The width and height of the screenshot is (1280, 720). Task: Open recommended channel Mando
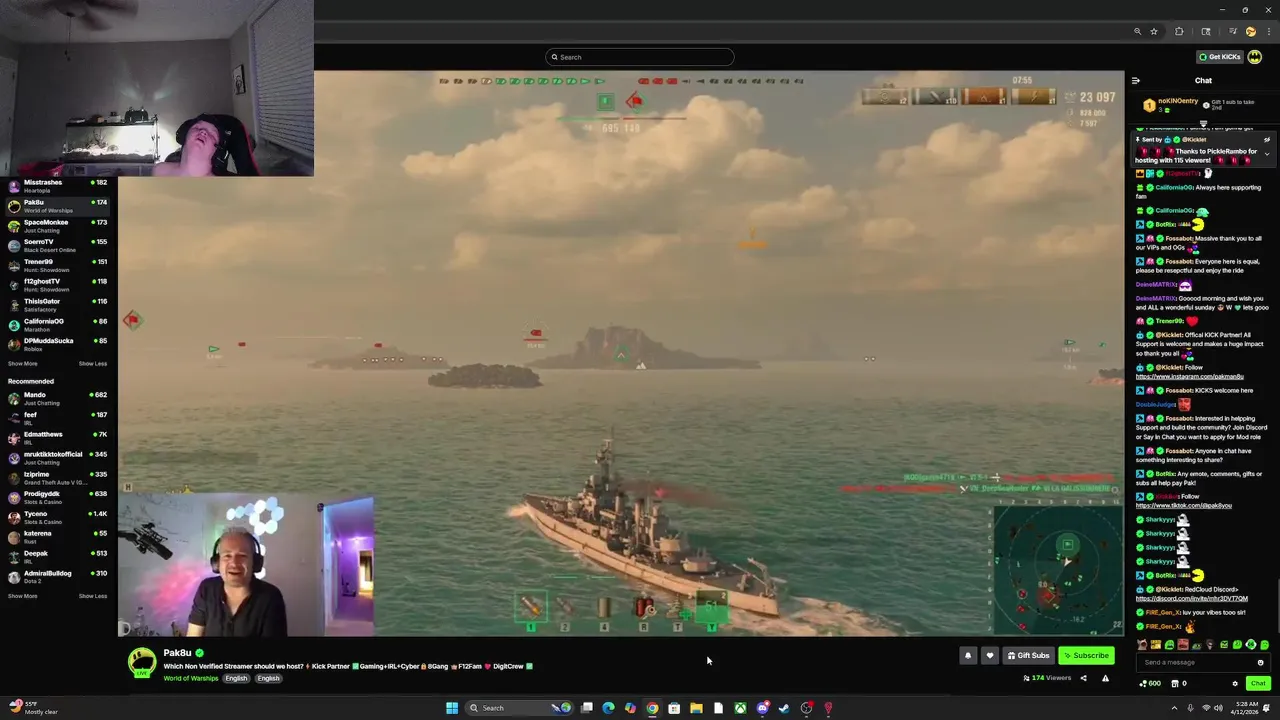(58, 398)
